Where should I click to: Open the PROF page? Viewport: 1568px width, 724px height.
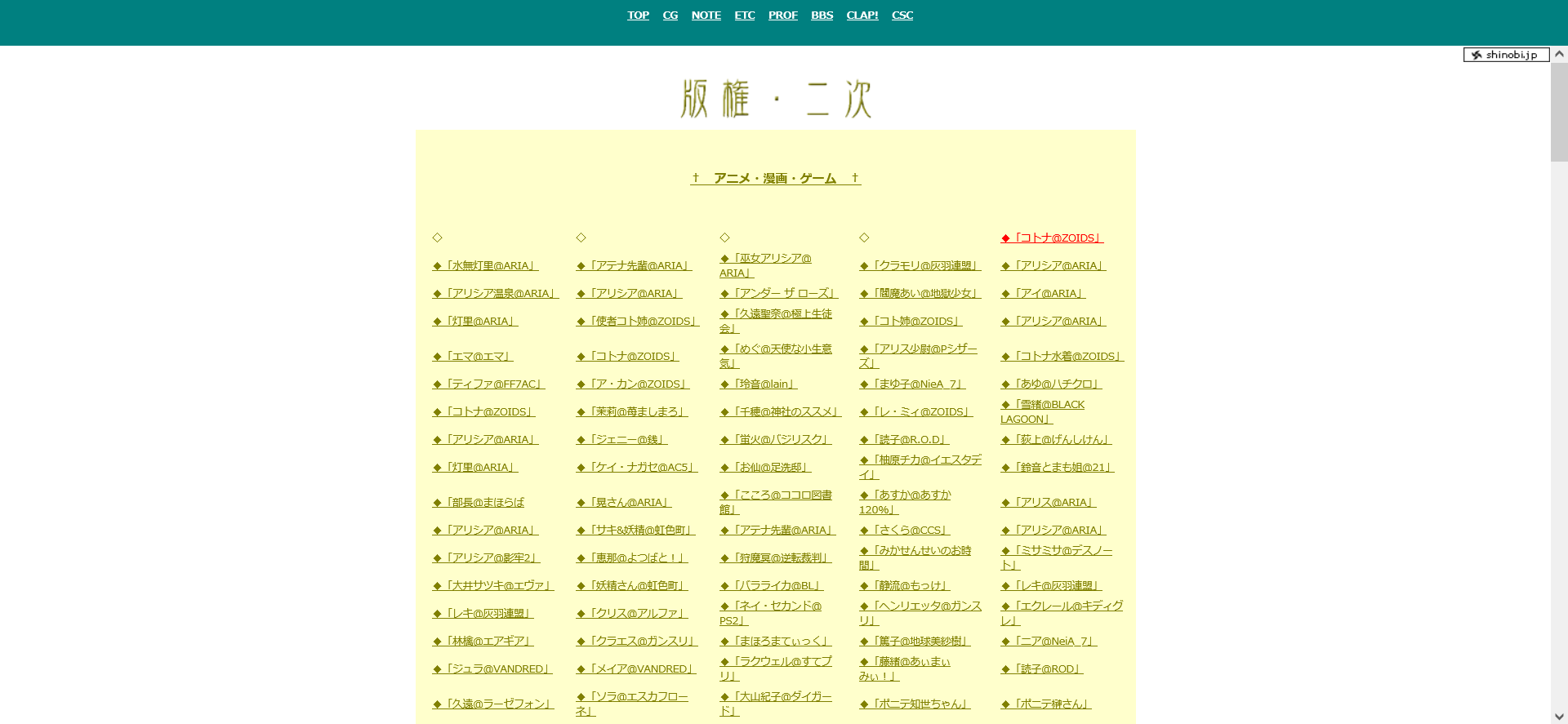[x=782, y=16]
